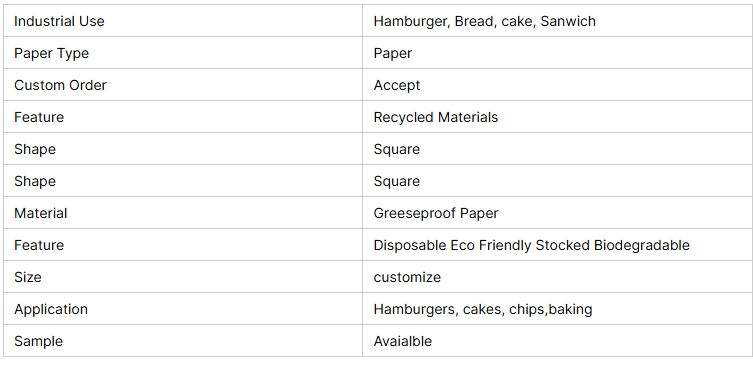Image resolution: width=753 pixels, height=372 pixels.
Task: Click the Custom Order label
Action: [x=60, y=85]
